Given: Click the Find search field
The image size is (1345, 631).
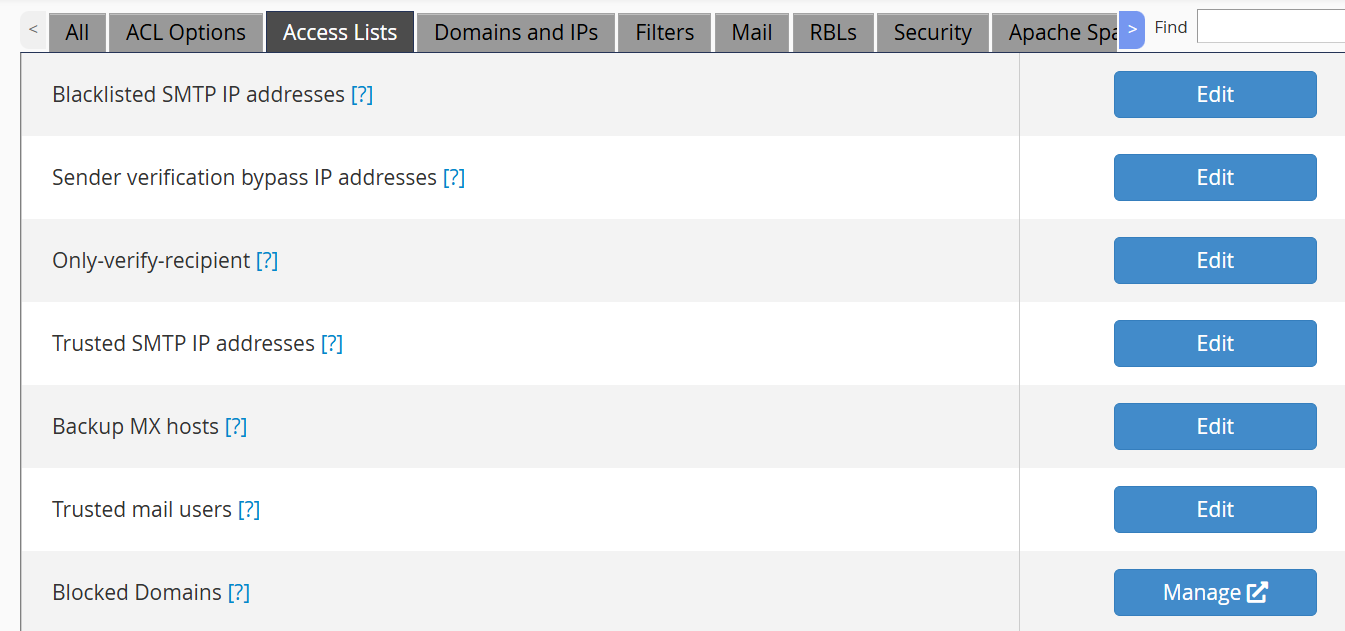Looking at the screenshot, I should coord(1271,27).
